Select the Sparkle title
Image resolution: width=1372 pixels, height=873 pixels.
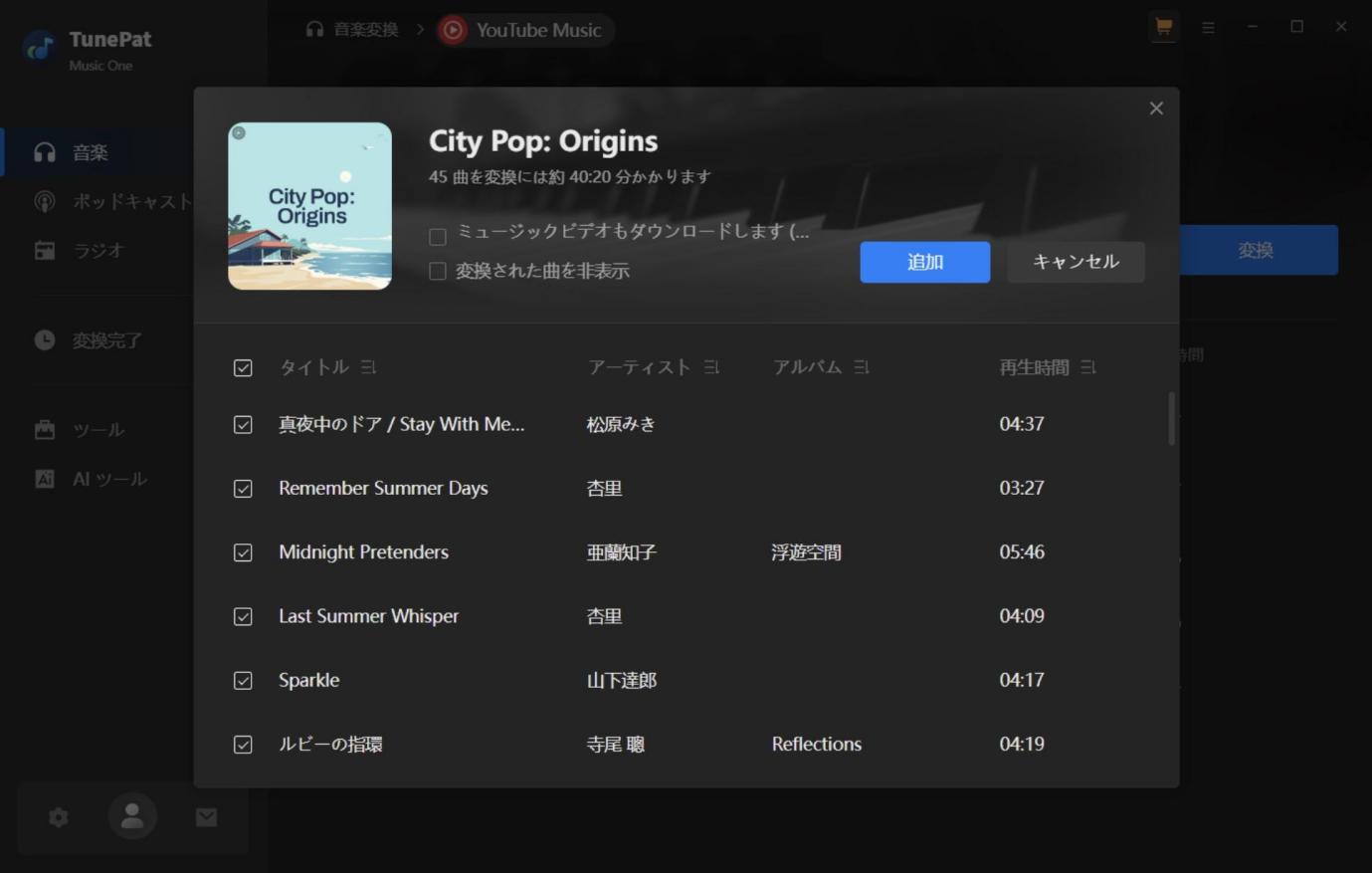pos(308,680)
